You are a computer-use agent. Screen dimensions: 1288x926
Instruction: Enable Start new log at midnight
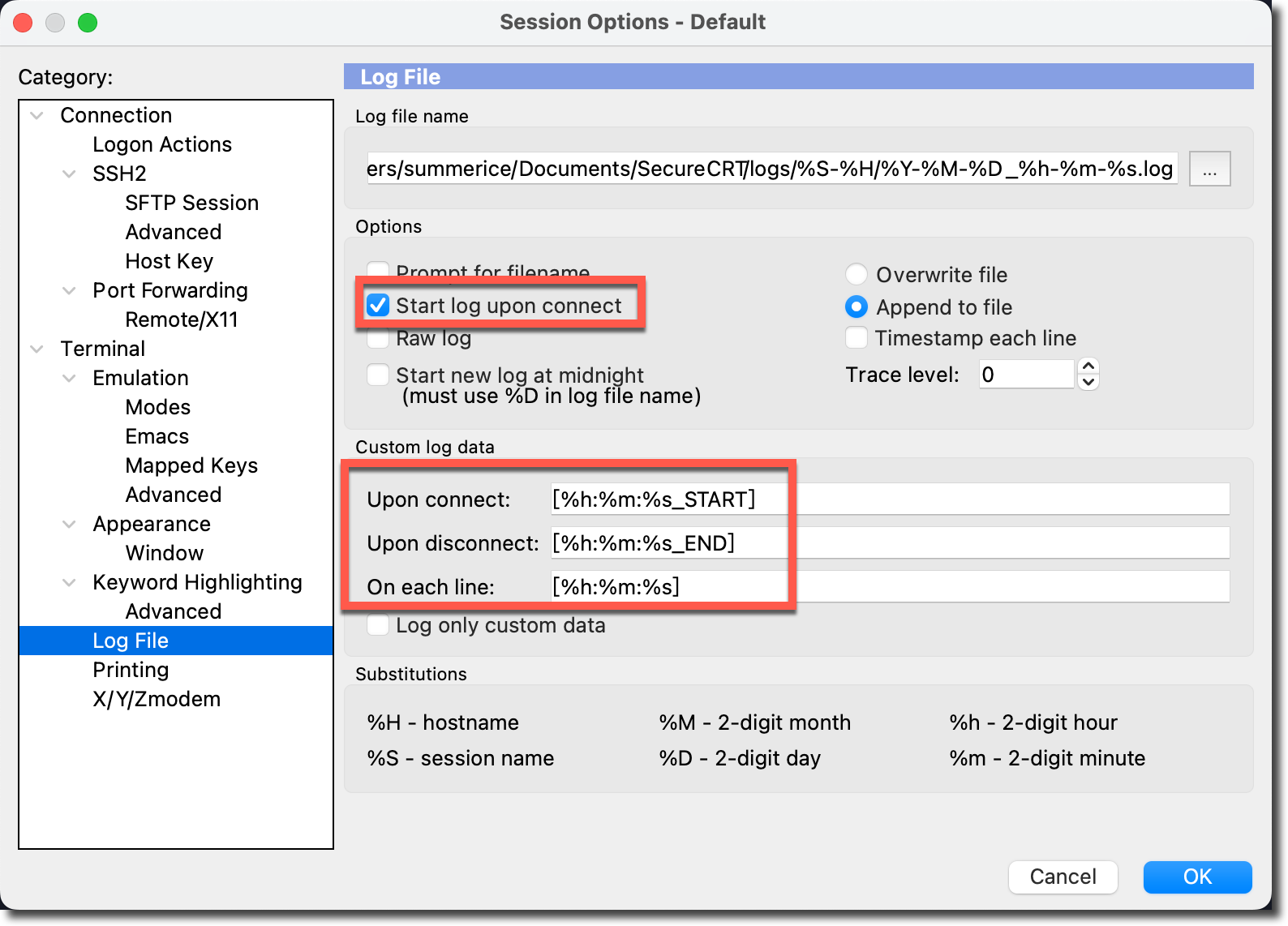point(378,375)
